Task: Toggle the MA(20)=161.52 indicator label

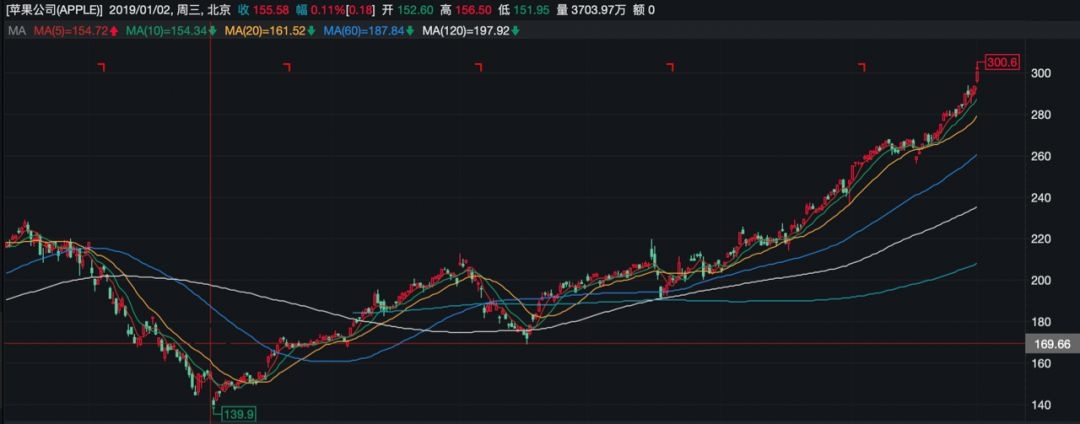Action: (x=265, y=31)
